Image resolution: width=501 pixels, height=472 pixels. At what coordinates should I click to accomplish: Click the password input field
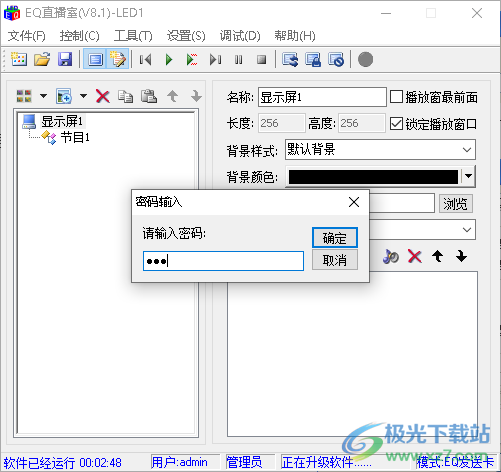(x=223, y=261)
